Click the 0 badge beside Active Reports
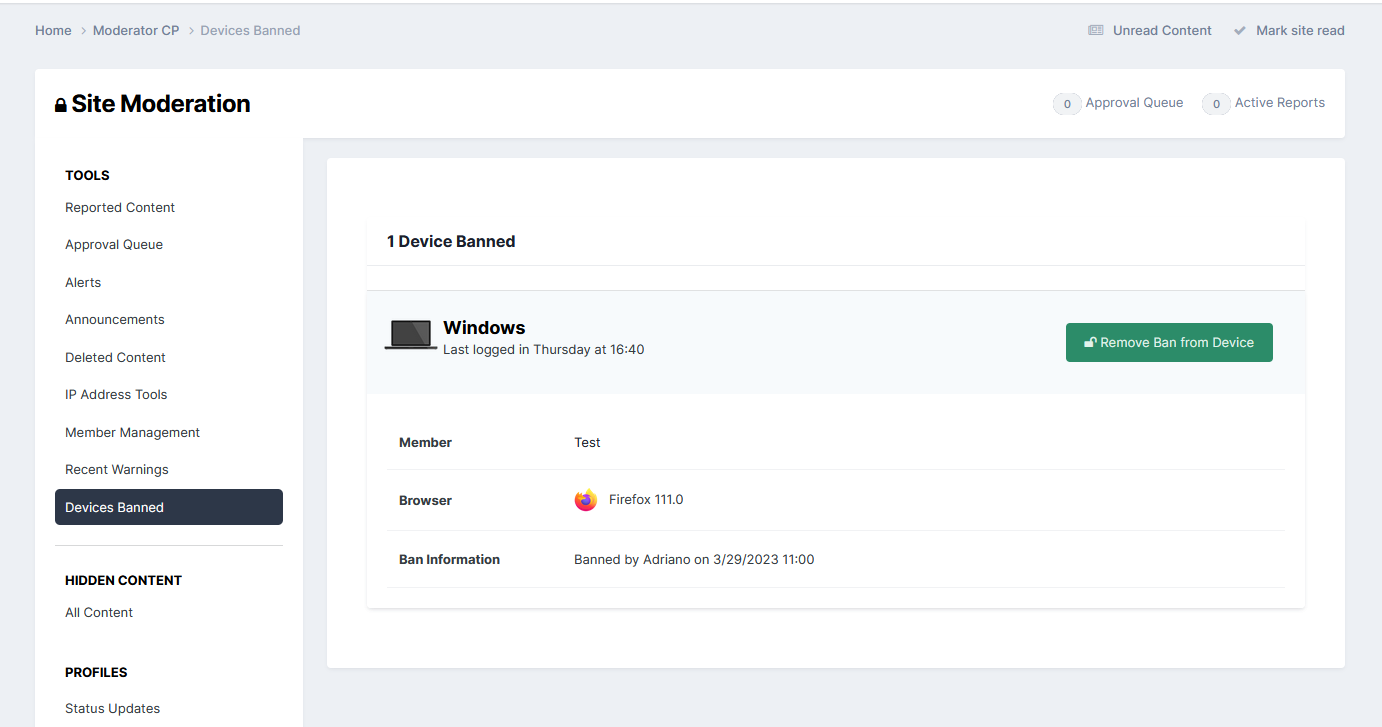This screenshot has width=1382, height=727. point(1215,103)
